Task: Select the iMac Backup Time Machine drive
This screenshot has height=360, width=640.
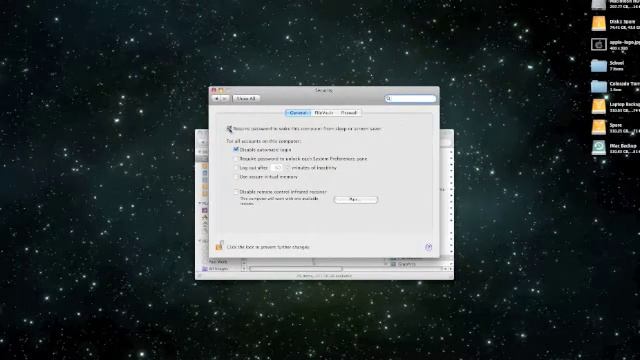Action: tap(598, 148)
